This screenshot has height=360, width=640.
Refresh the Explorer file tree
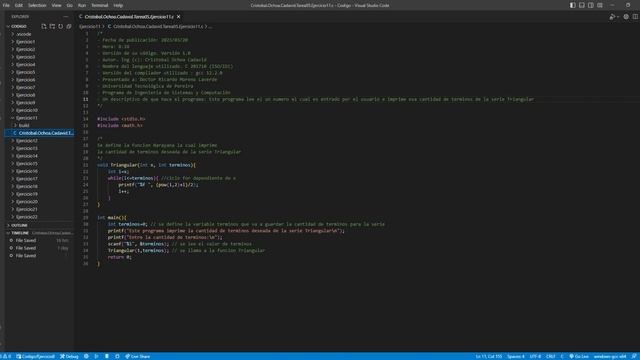(x=60, y=26)
